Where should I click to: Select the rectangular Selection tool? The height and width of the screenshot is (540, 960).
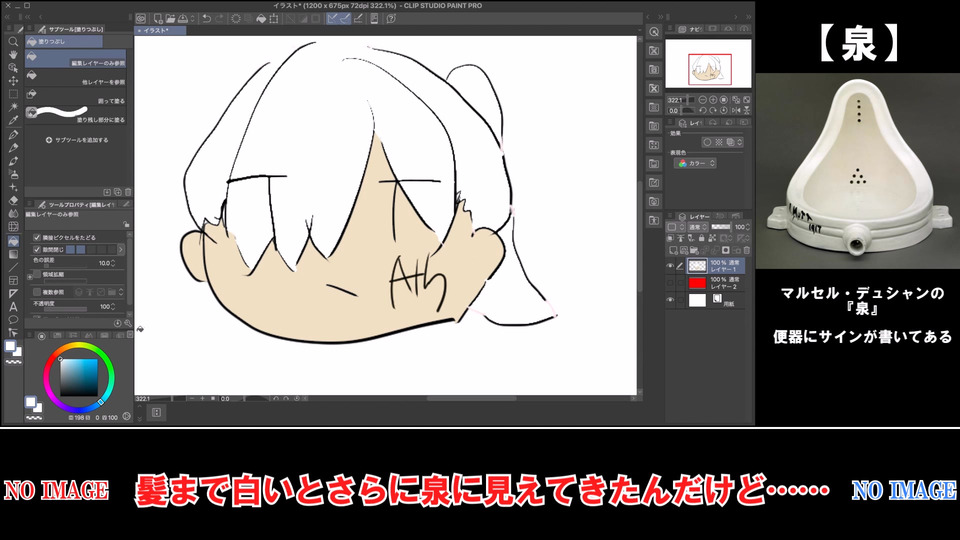tap(13, 94)
